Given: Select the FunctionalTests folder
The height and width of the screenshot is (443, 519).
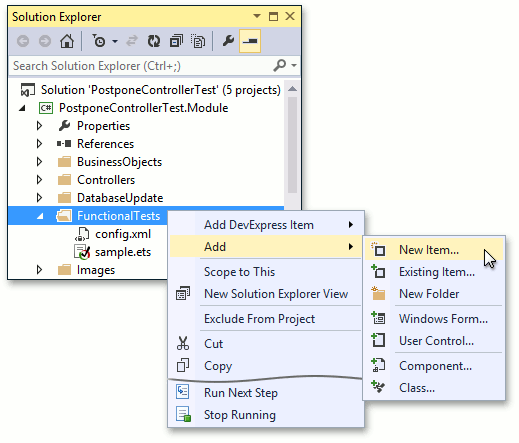Looking at the screenshot, I should click(118, 216).
